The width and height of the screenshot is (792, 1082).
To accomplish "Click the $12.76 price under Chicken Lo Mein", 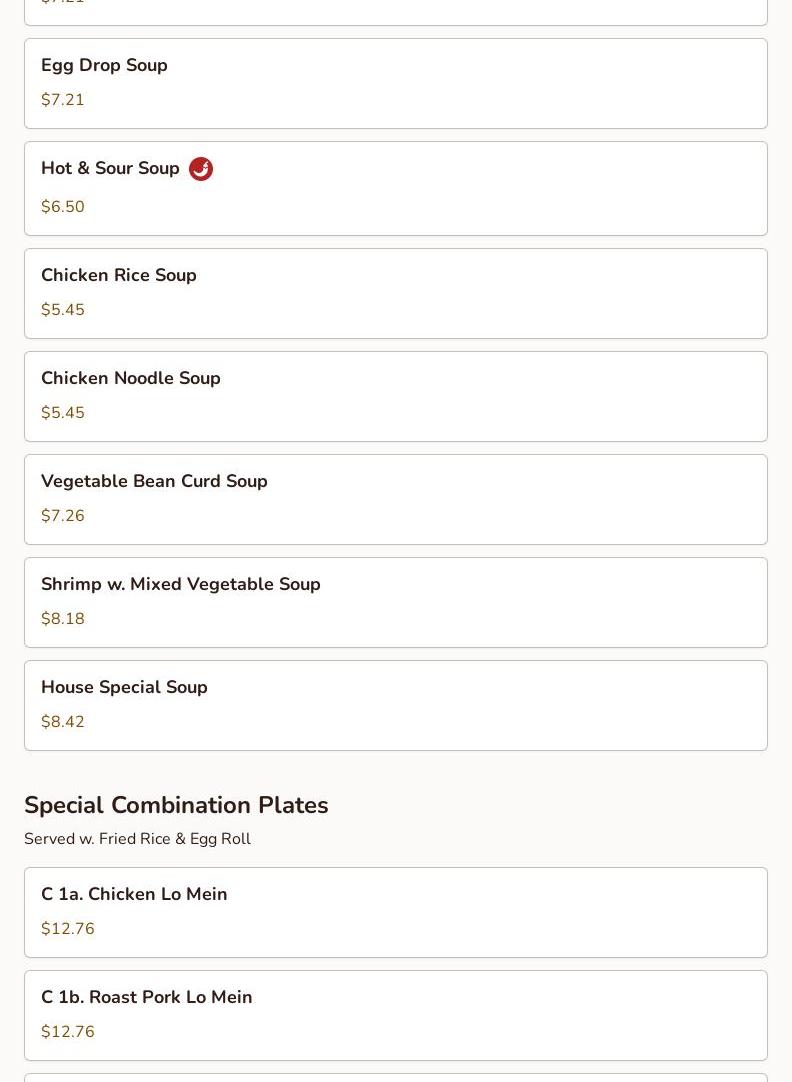I will (x=68, y=928).
